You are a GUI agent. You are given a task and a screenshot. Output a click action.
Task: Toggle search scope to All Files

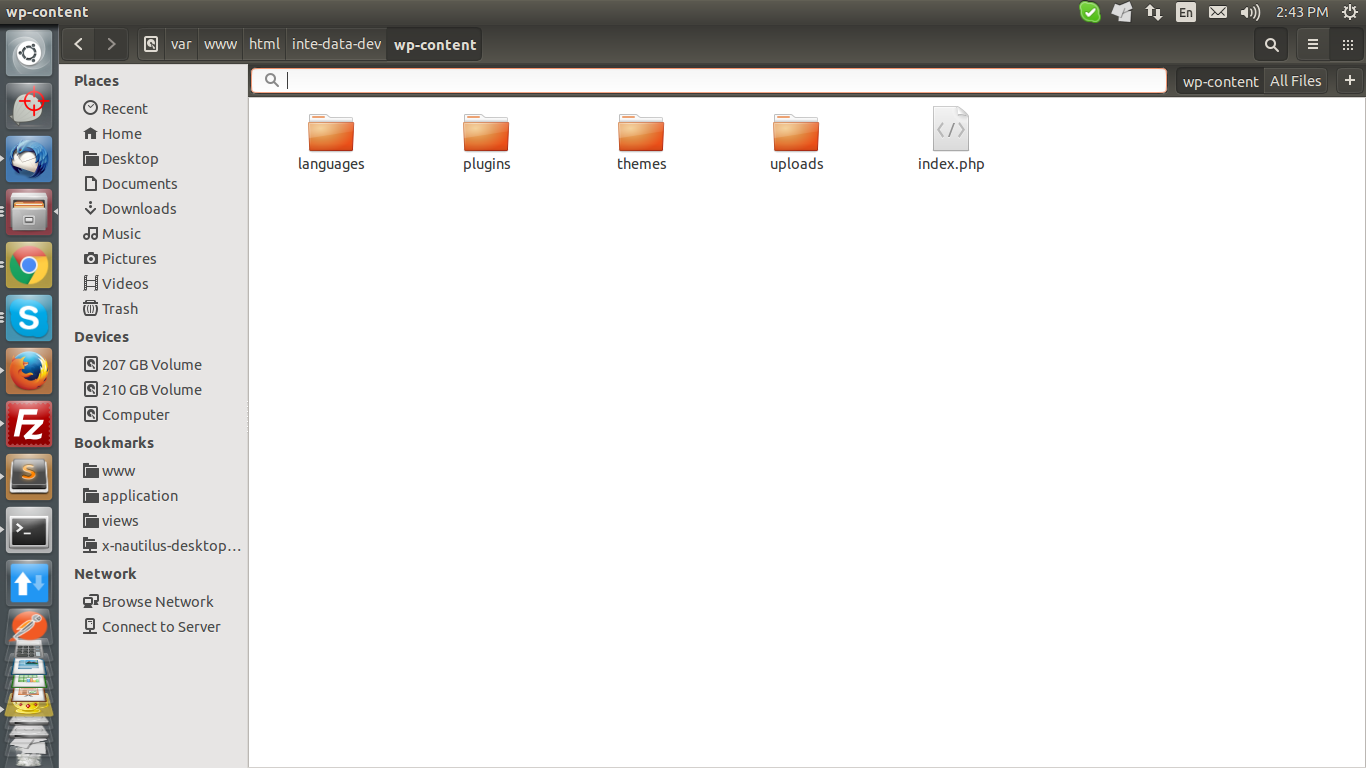click(1295, 81)
